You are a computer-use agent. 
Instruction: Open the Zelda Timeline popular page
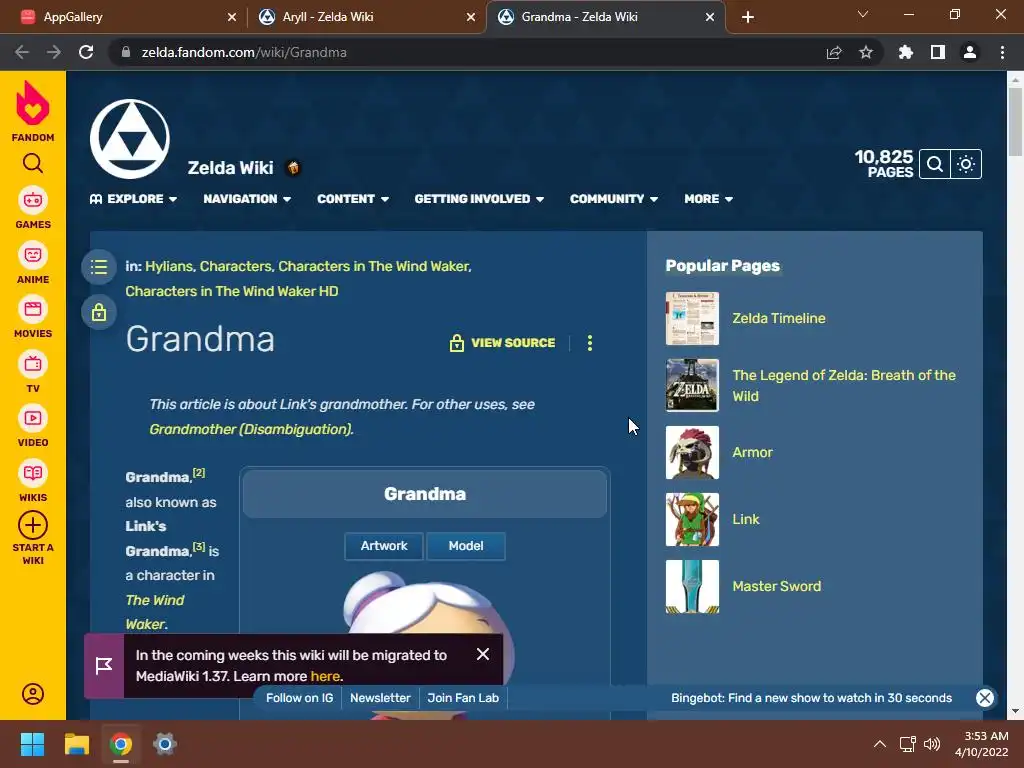click(778, 318)
